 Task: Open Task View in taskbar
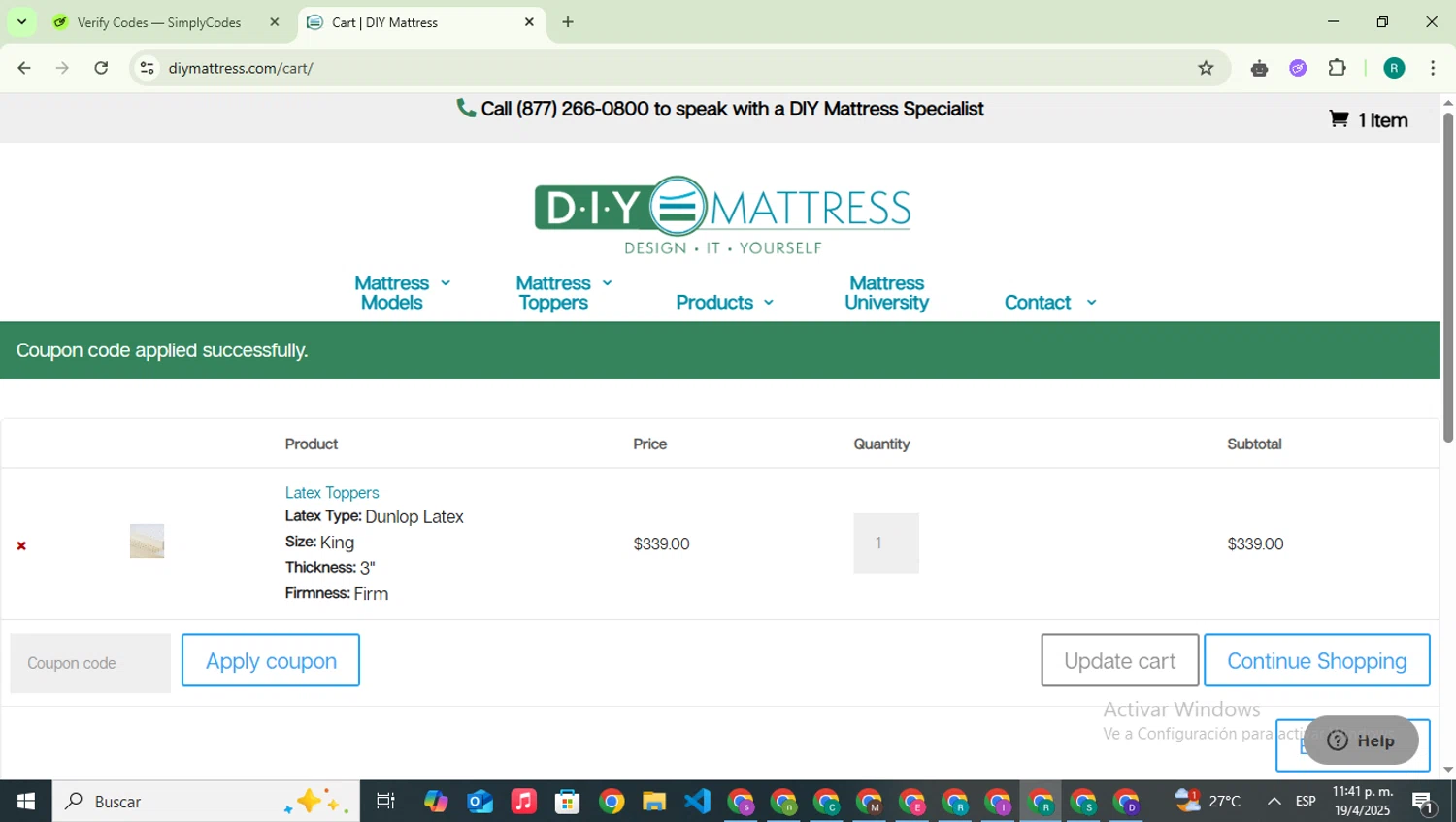point(385,802)
